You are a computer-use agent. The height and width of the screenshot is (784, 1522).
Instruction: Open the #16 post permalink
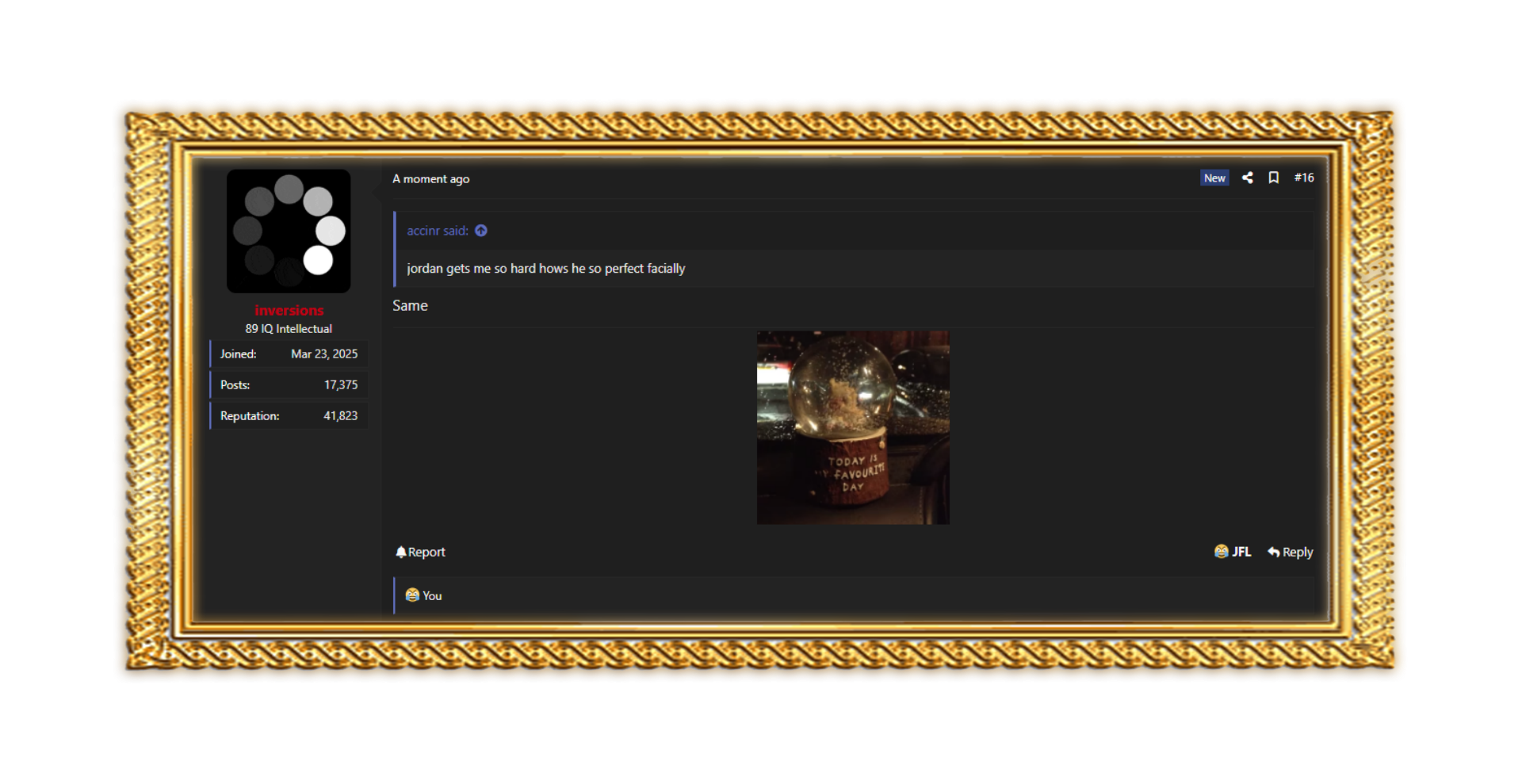[1303, 178]
